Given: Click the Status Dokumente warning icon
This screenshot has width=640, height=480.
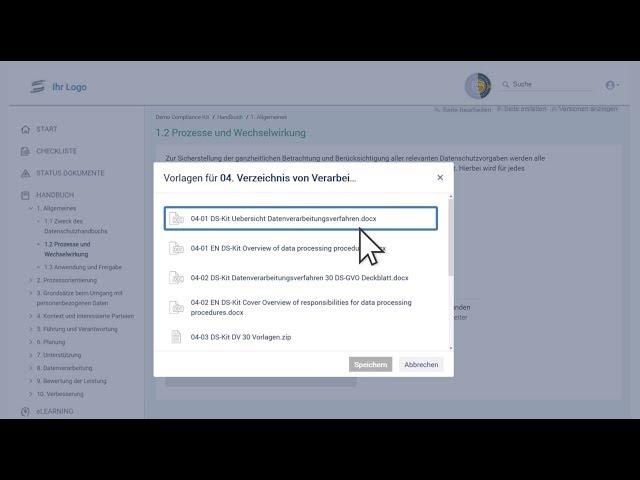Looking at the screenshot, I should (x=27, y=173).
